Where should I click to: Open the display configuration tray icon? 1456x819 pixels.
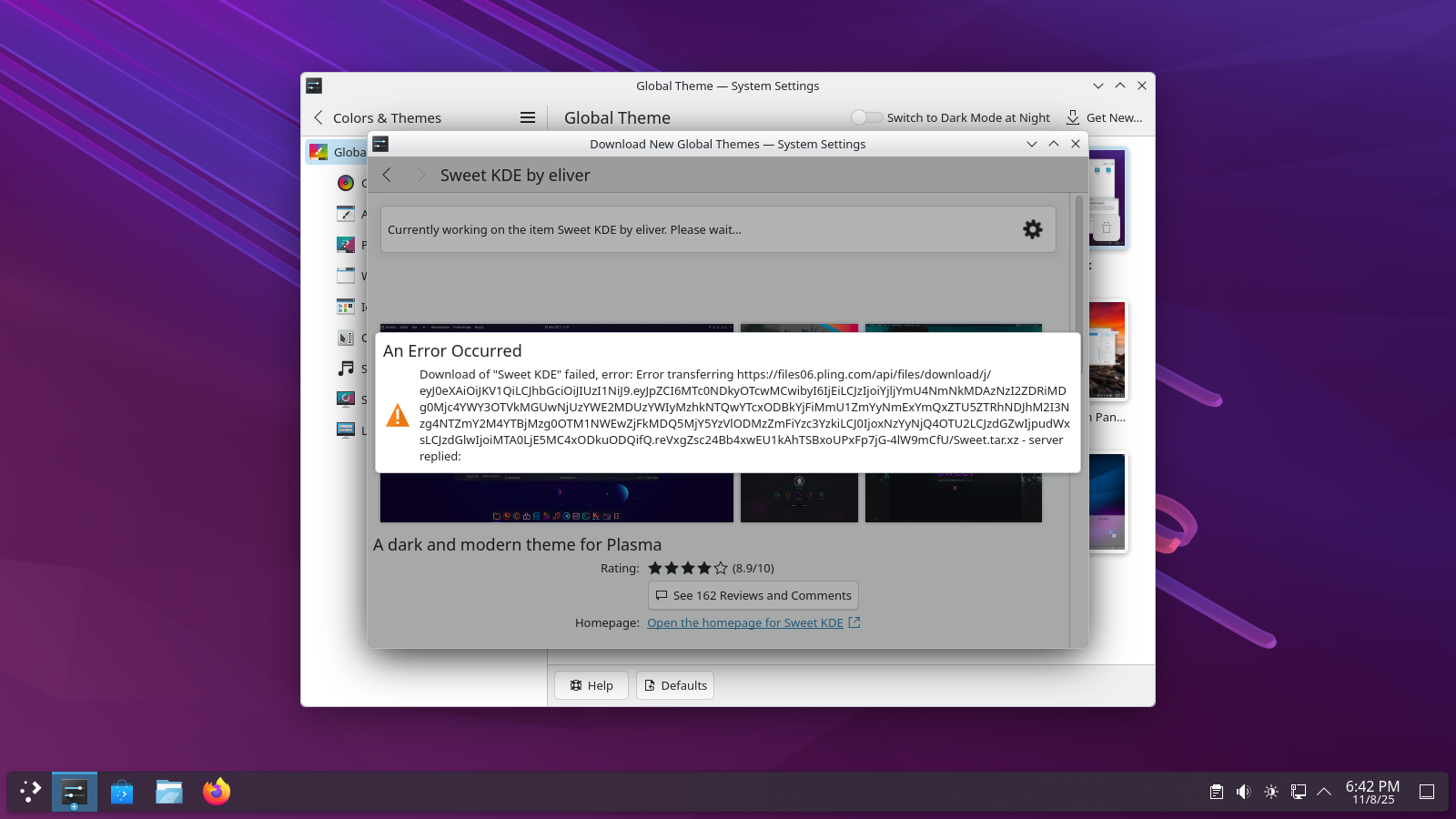1299,792
